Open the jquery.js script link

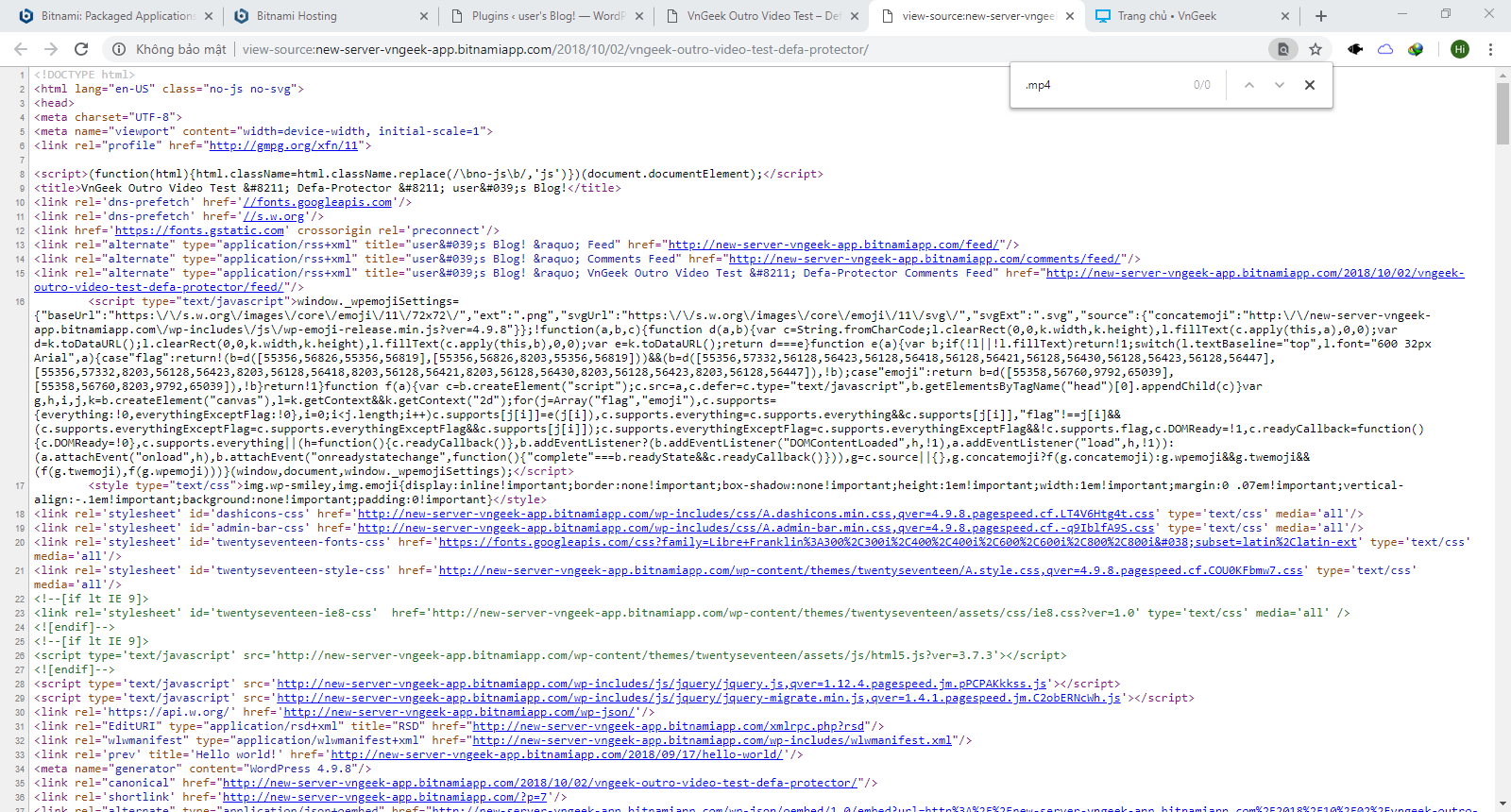pos(661,684)
